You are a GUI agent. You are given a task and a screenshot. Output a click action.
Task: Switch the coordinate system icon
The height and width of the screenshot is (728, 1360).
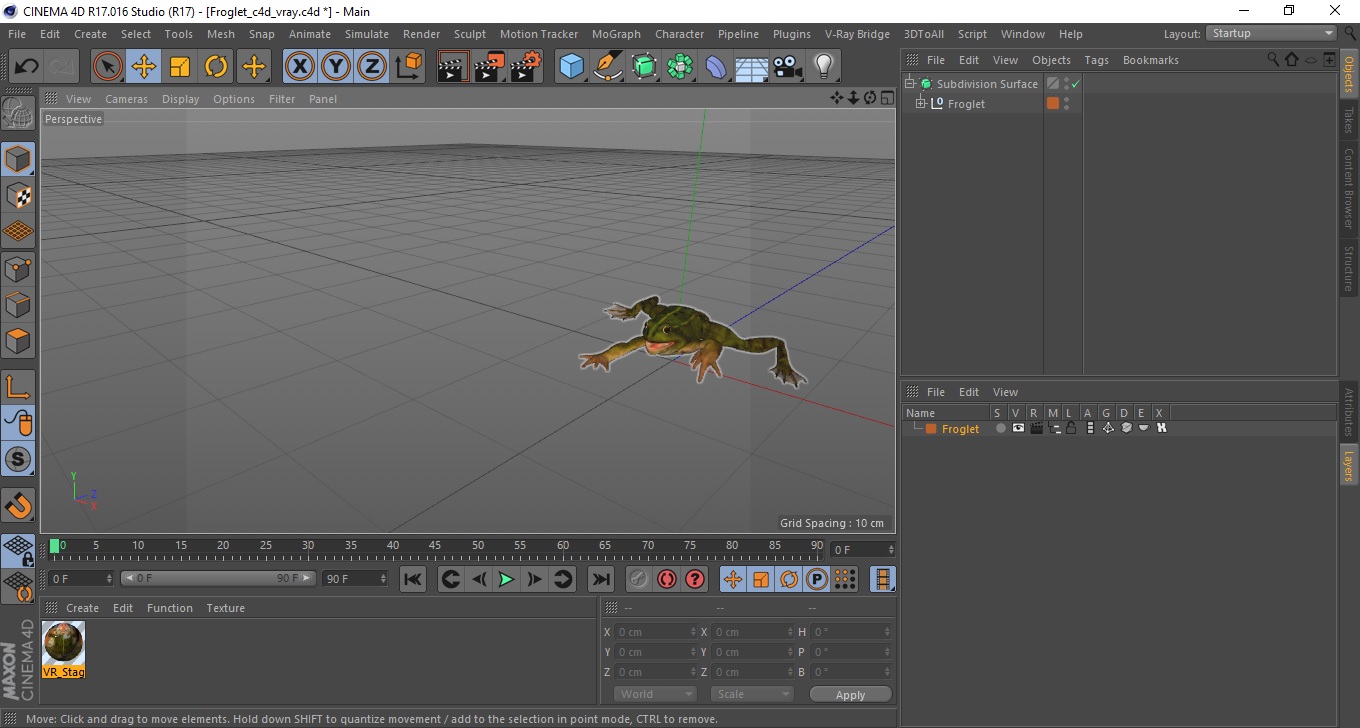click(x=408, y=67)
